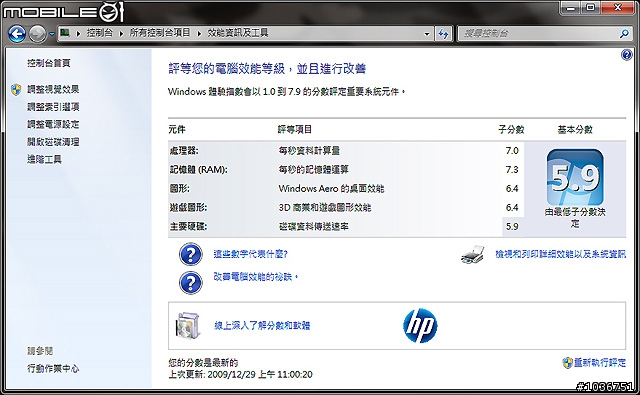This screenshot has width=640, height=395.
Task: Click the 5.9 base score badge
Action: pos(575,177)
